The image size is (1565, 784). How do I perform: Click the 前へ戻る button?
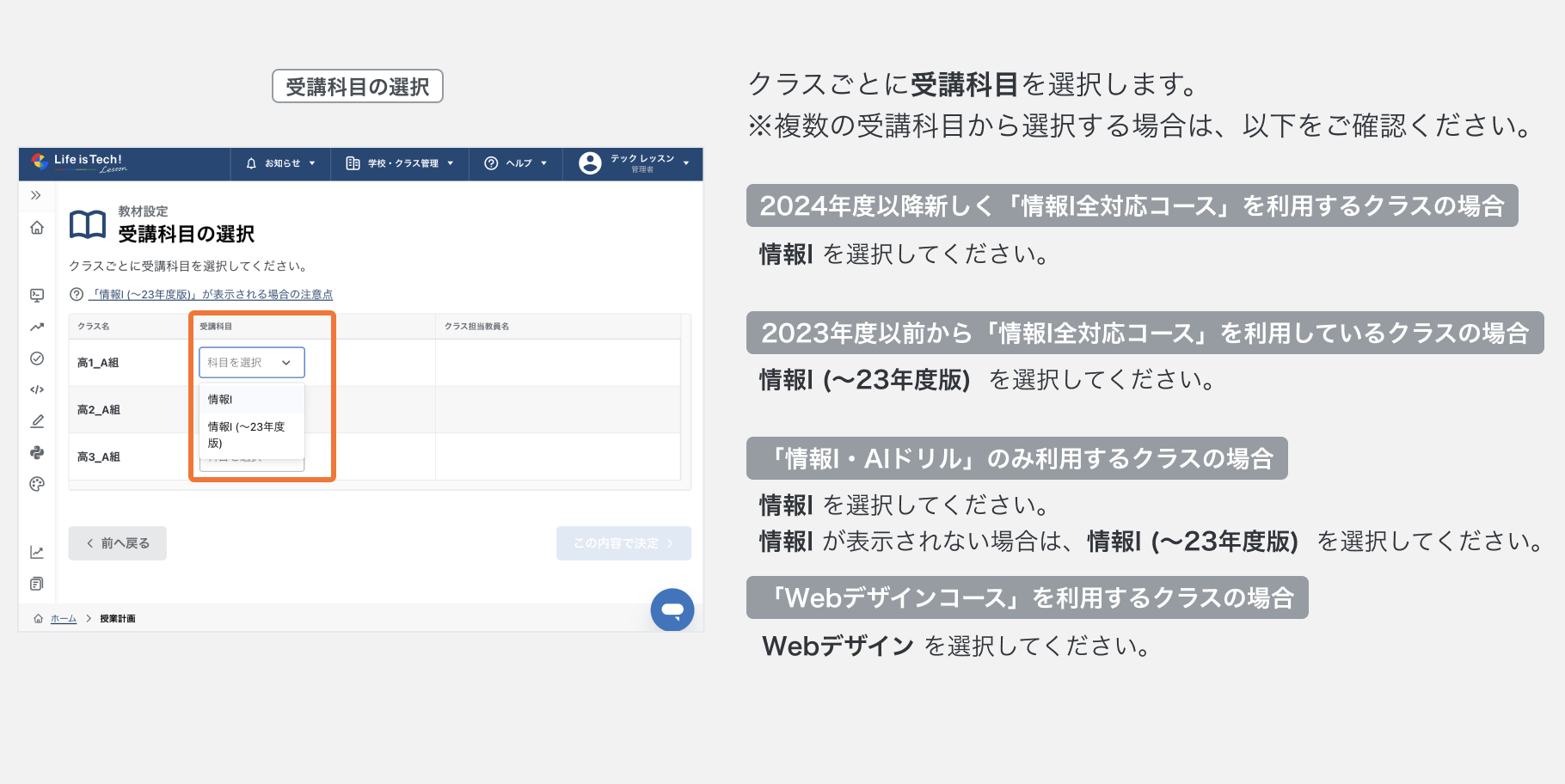point(118,543)
